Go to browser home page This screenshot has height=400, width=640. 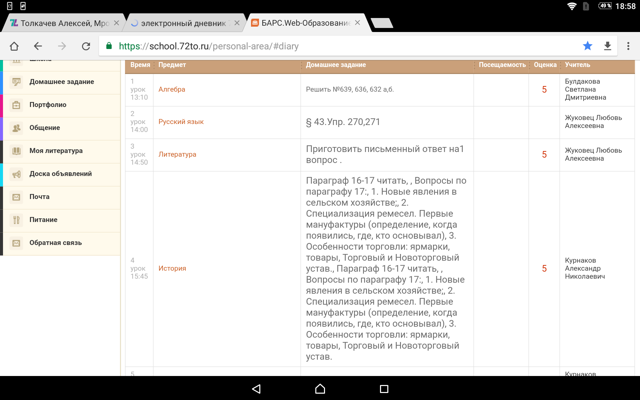tap(14, 46)
